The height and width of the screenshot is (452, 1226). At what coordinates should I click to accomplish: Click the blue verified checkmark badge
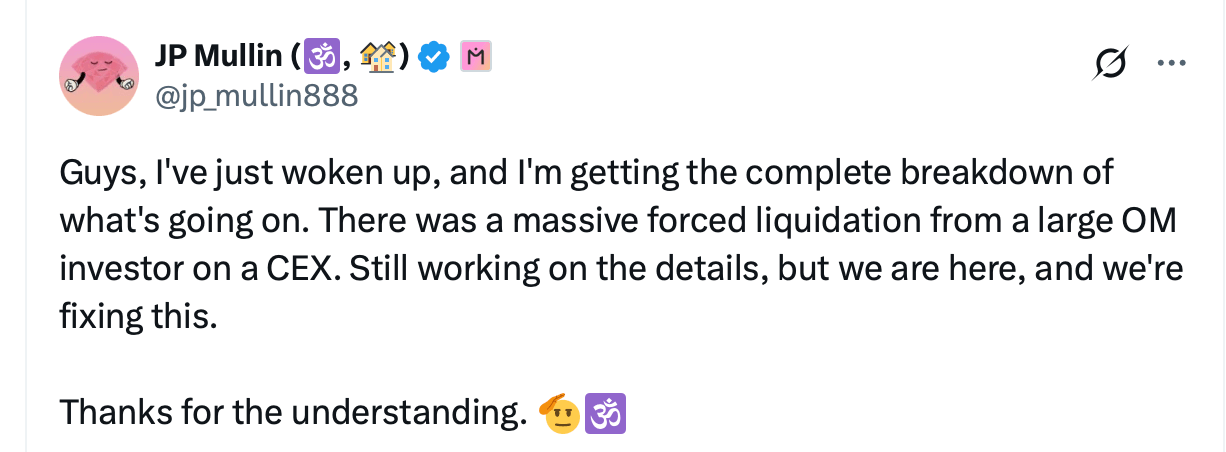(x=432, y=59)
